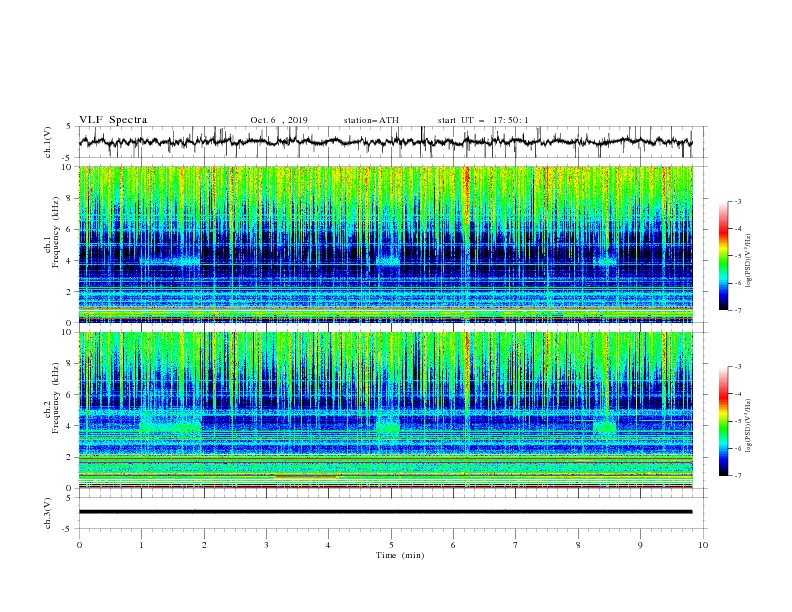
Task: Click the log(PSD) label by ch.2 color bar
Action: 749,426
